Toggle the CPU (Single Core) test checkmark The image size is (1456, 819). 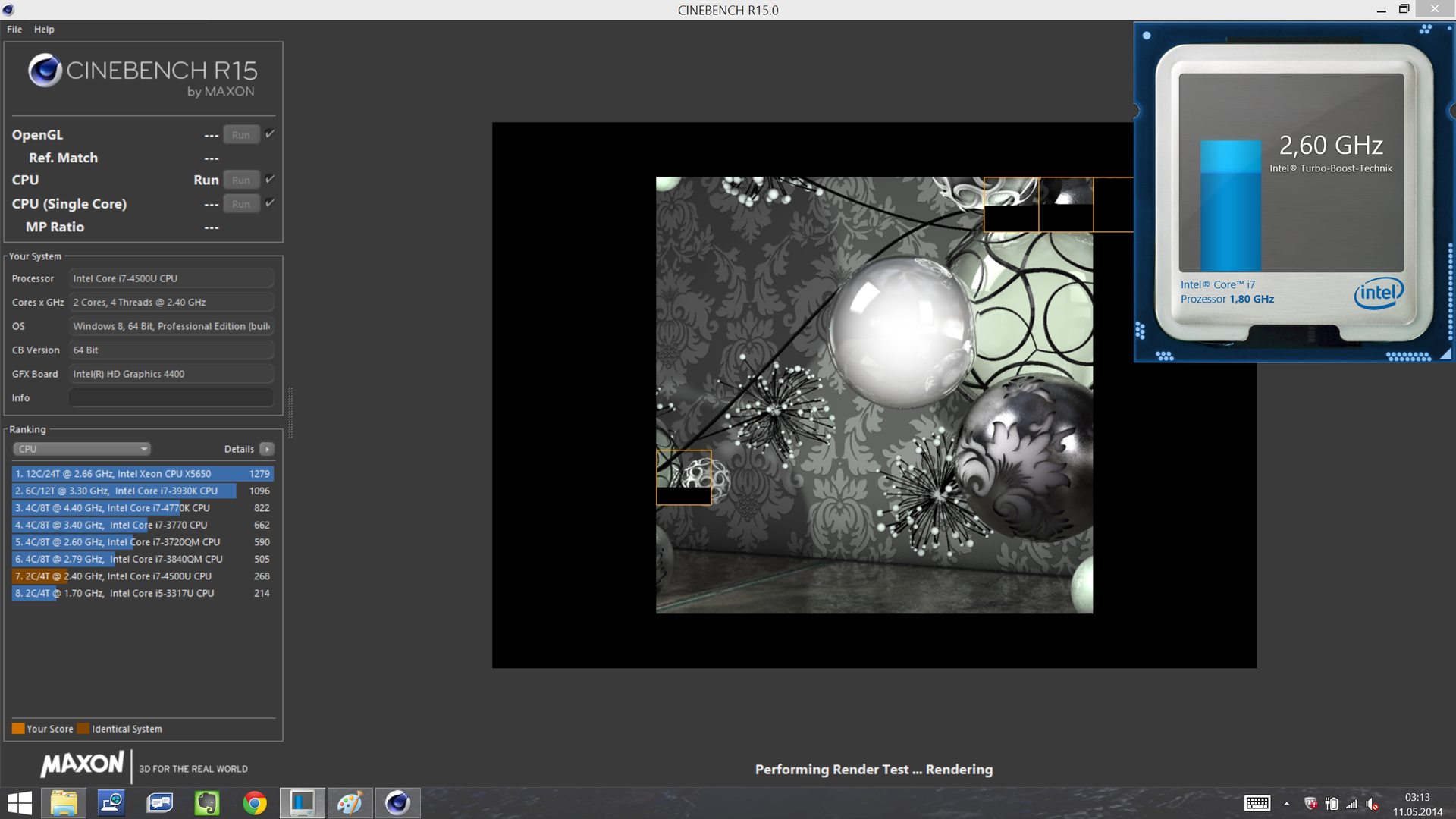[x=270, y=203]
